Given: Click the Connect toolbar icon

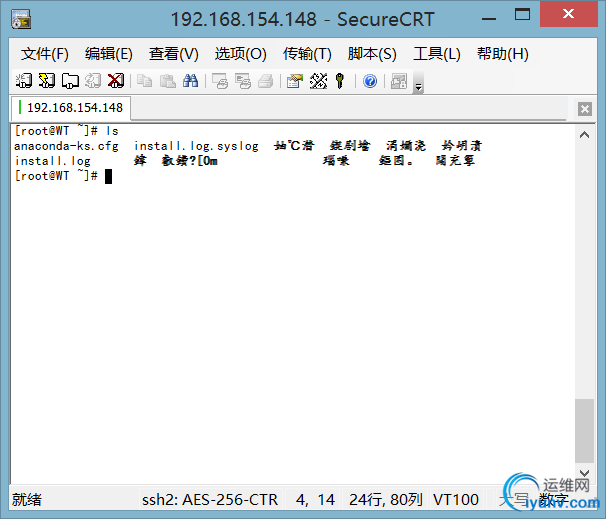Looking at the screenshot, I should [x=24, y=81].
